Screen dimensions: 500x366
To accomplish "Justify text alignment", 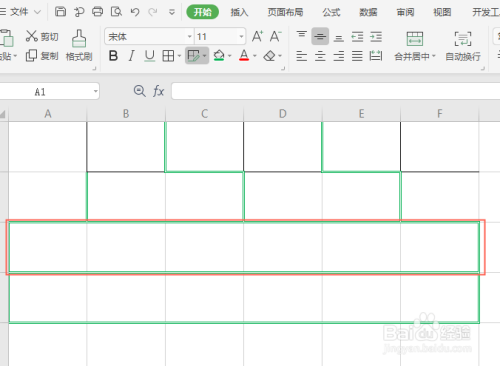I will 357,56.
